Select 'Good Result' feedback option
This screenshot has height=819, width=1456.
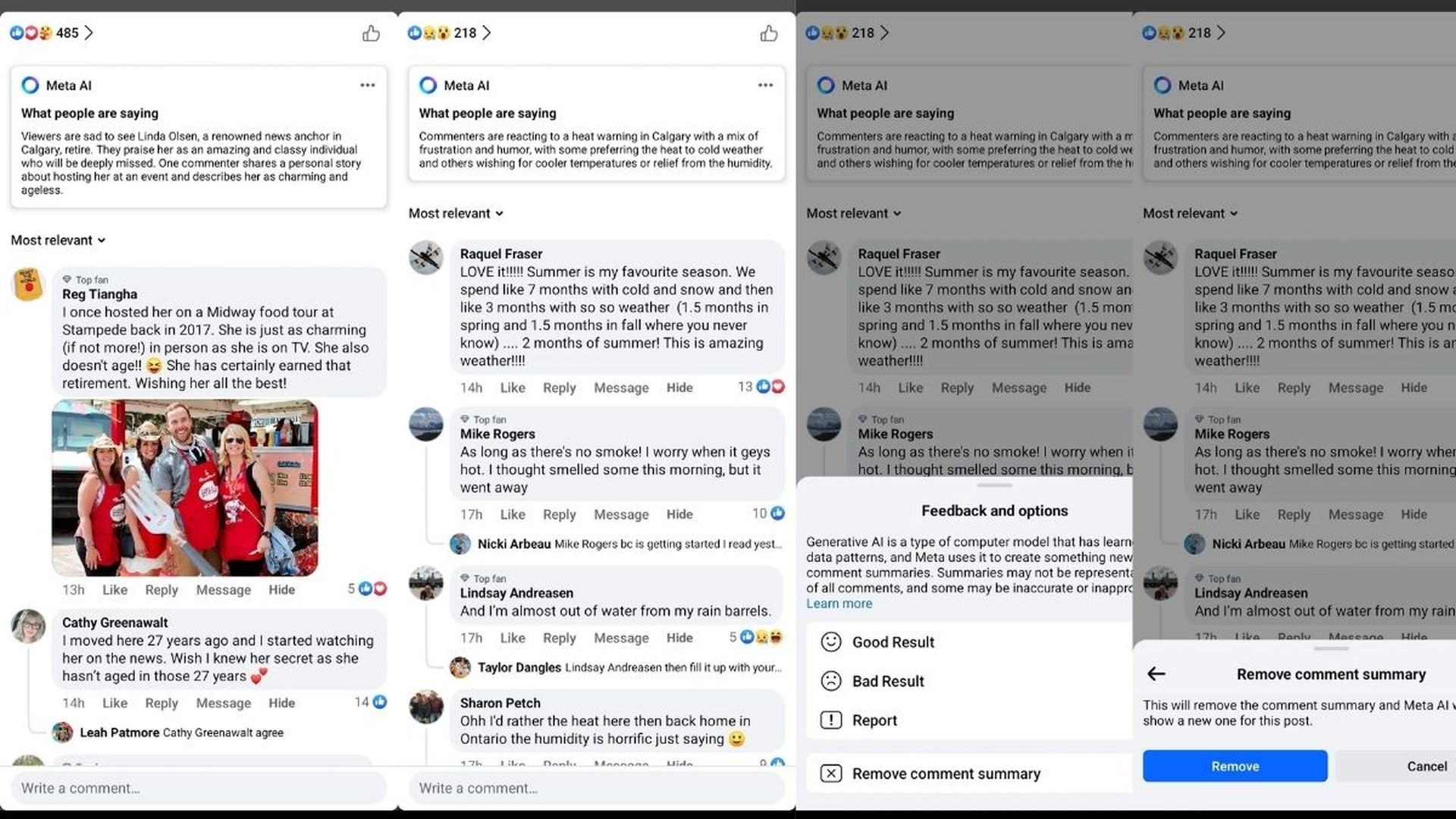click(892, 641)
